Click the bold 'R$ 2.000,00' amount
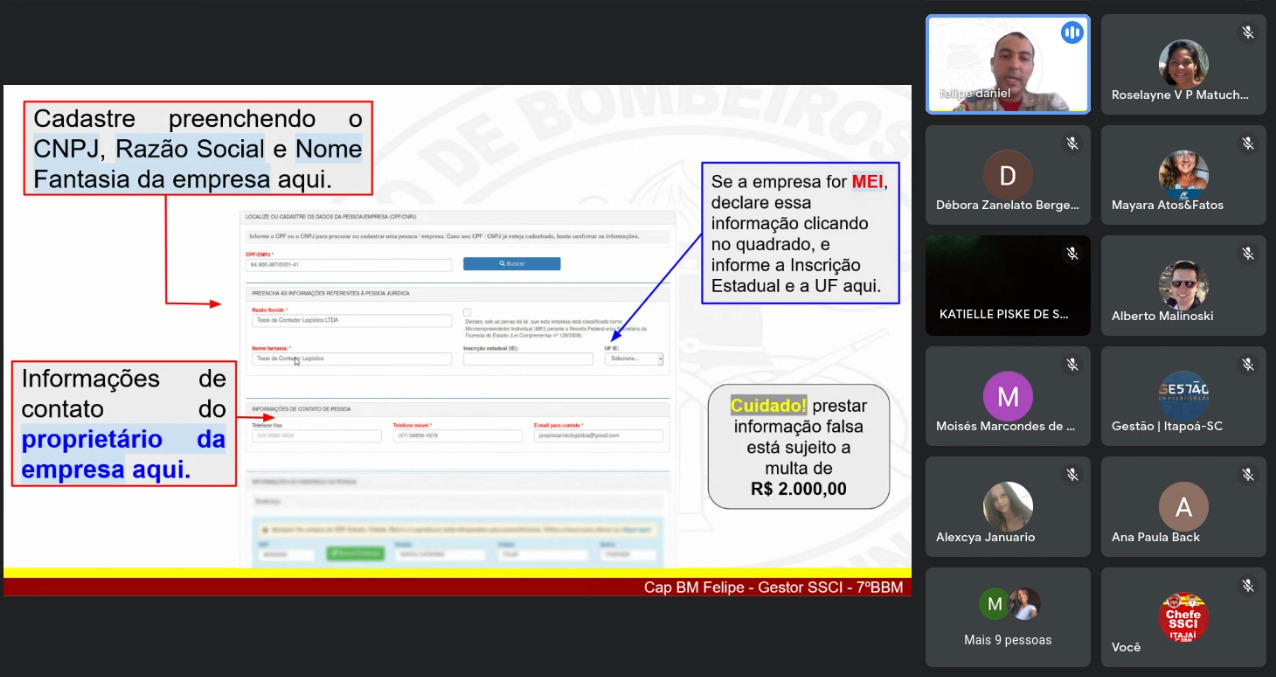The width and height of the screenshot is (1276, 677). (799, 489)
